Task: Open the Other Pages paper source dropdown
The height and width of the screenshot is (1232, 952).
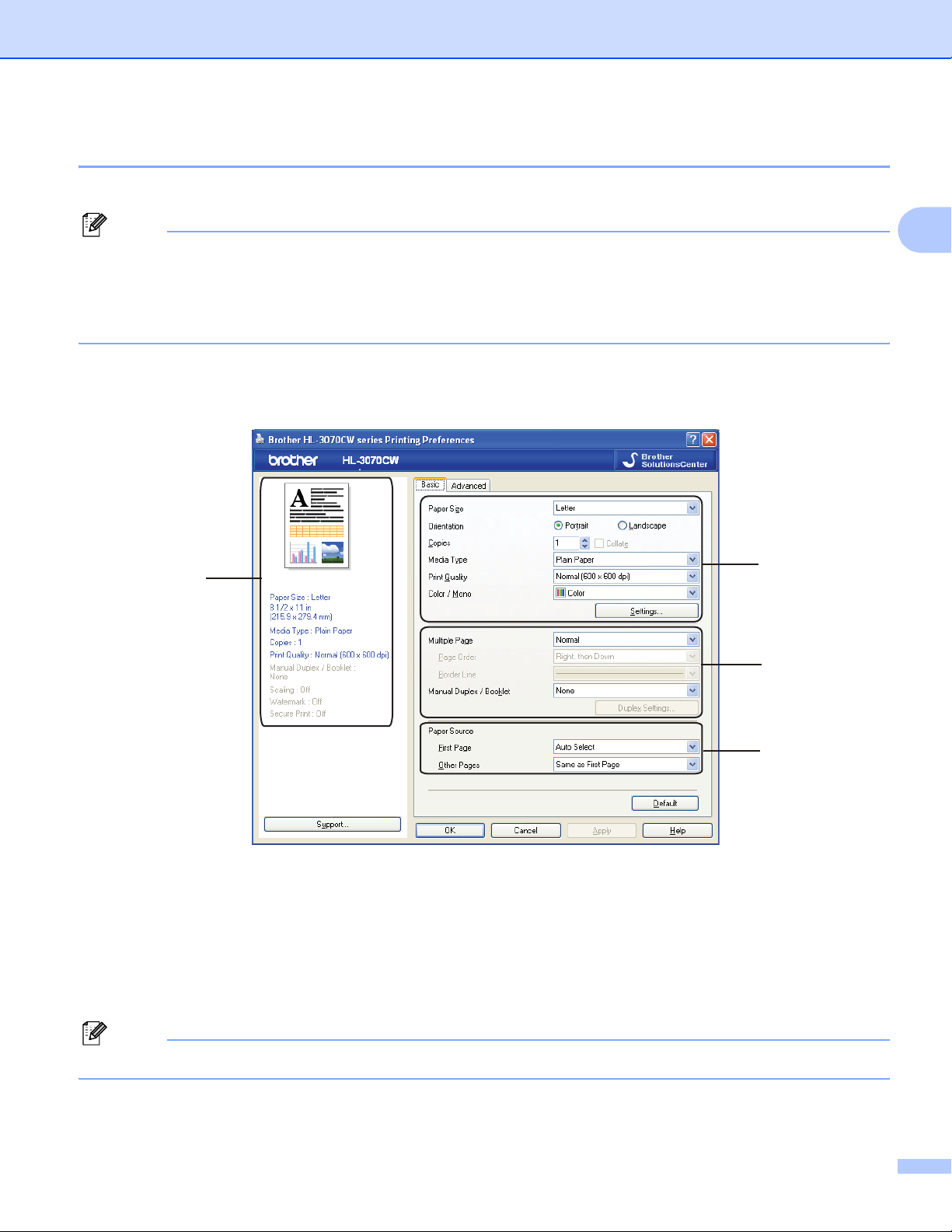Action: [626, 765]
